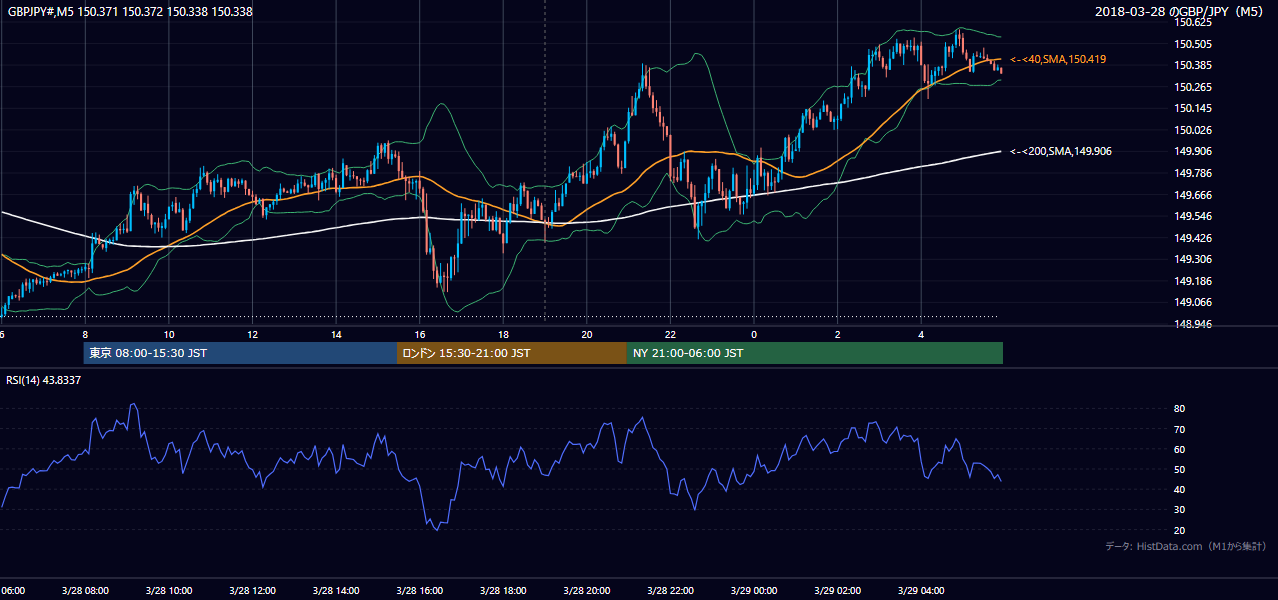Click the 3/28 12:00 bottom time label
1278x600 pixels.
(252, 591)
